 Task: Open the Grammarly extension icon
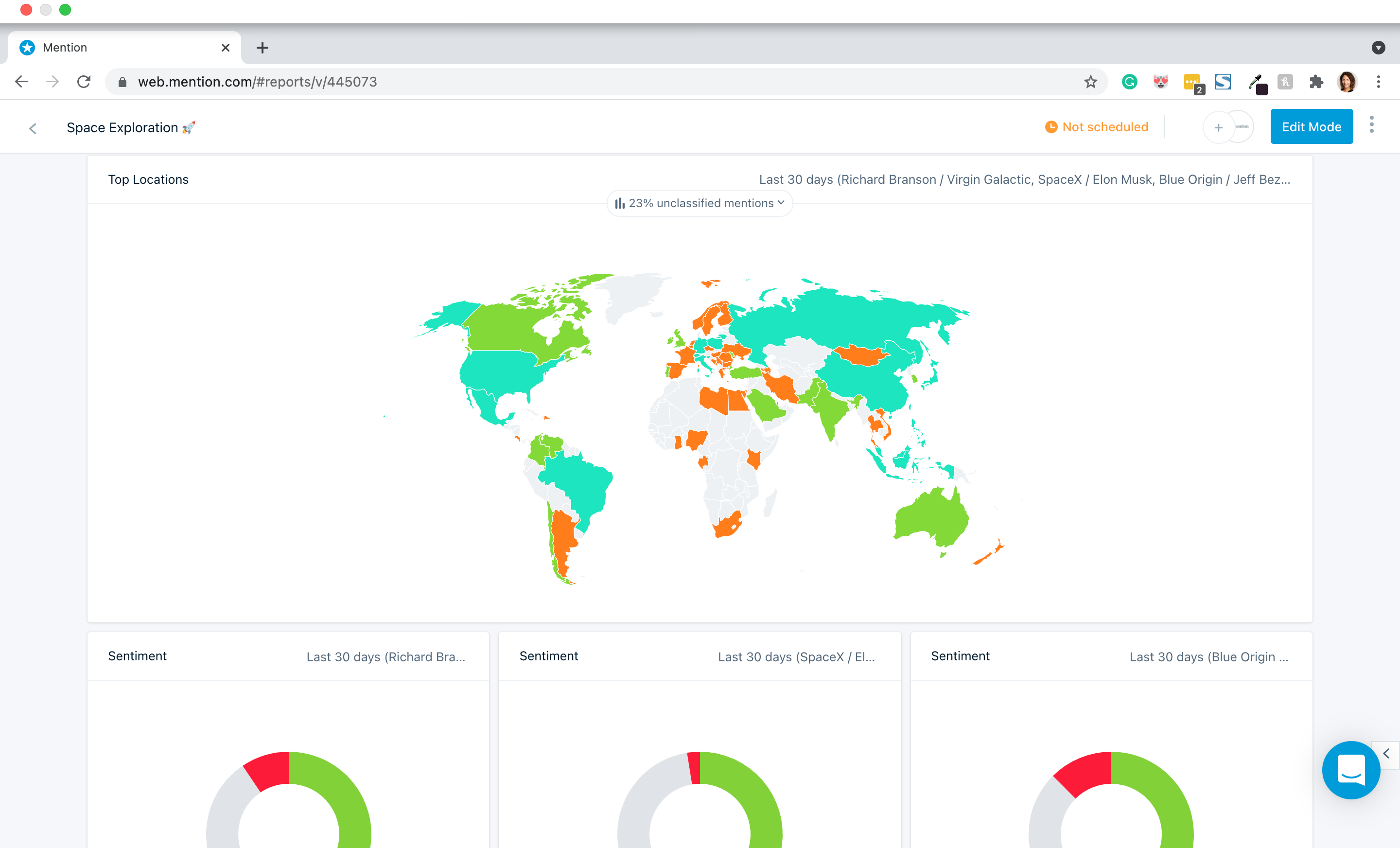click(1130, 82)
